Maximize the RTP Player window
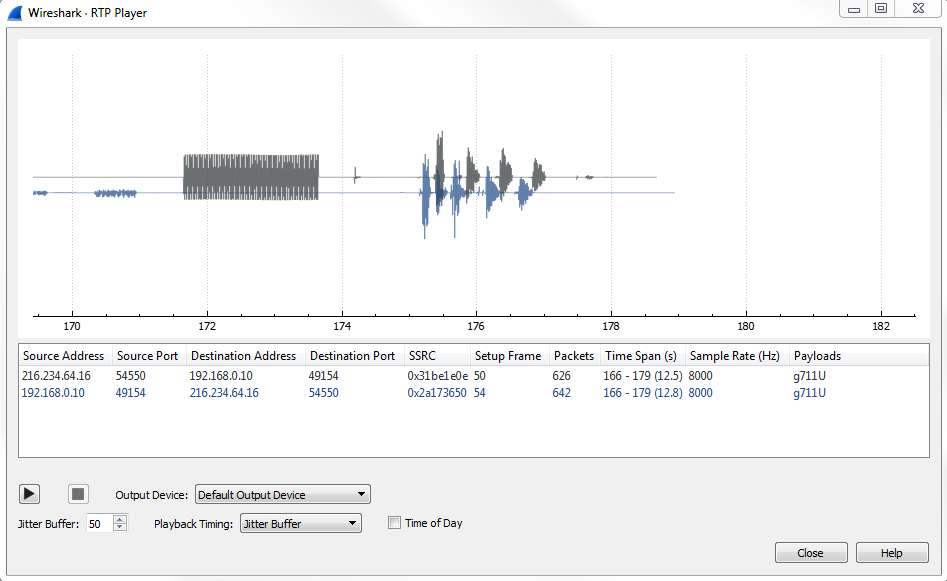This screenshot has height=581, width=947. 881,9
